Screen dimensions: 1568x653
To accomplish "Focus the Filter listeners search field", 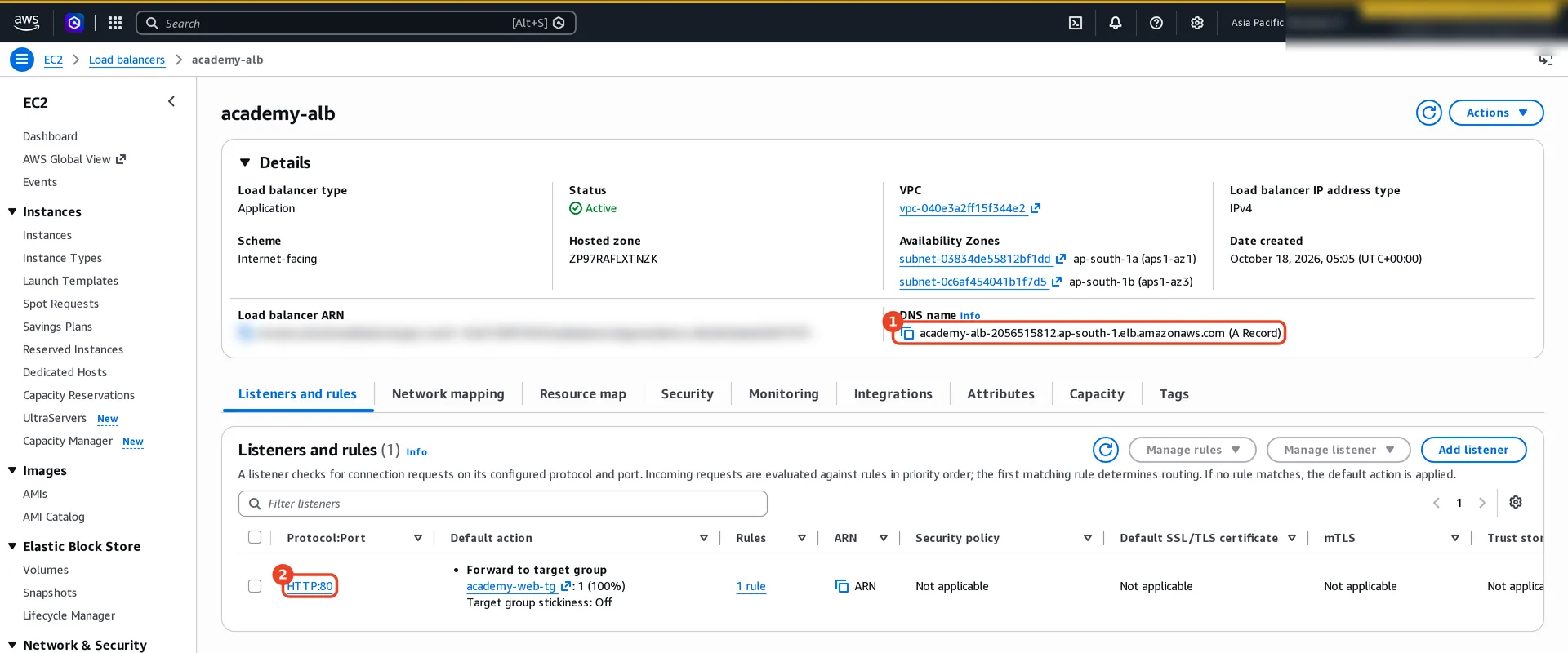I will point(502,504).
